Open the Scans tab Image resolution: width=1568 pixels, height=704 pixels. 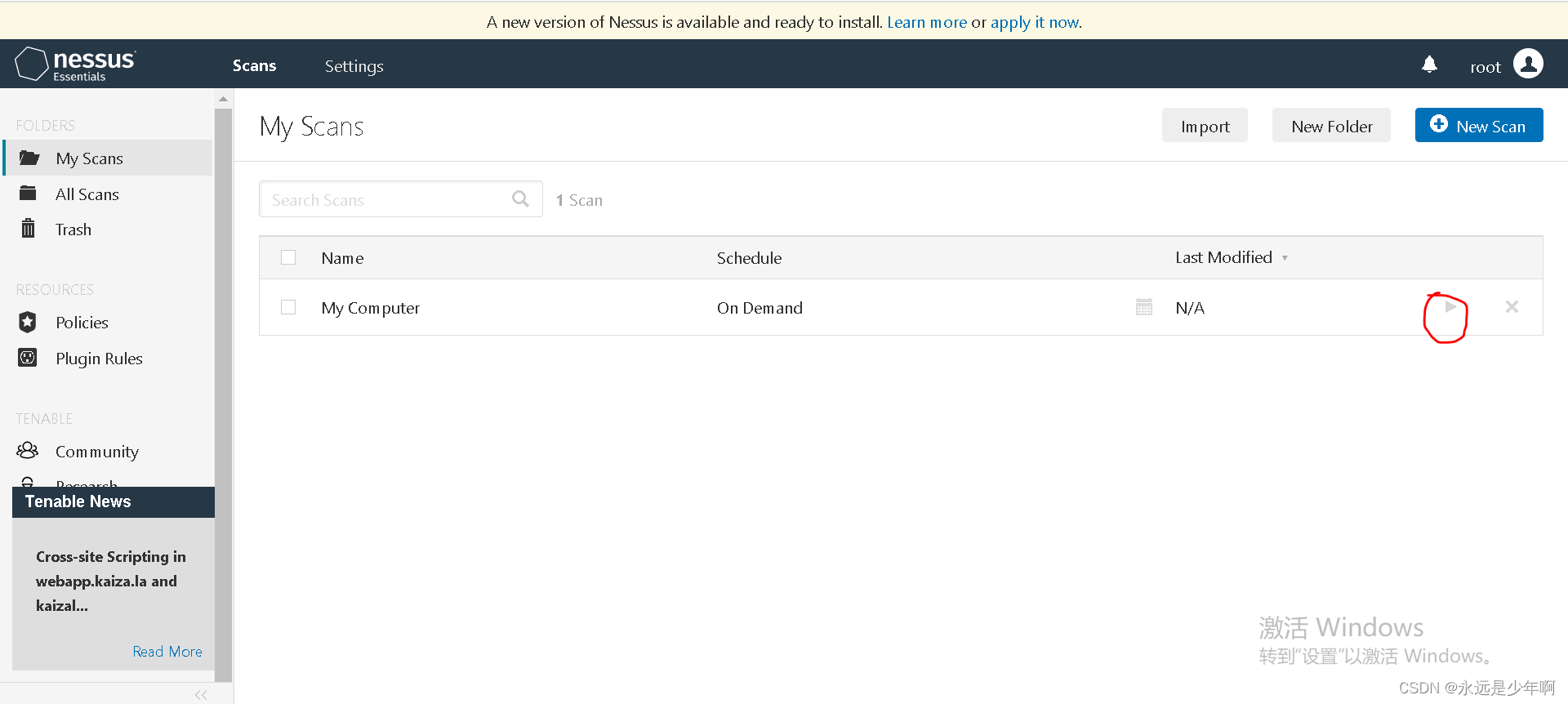click(254, 65)
